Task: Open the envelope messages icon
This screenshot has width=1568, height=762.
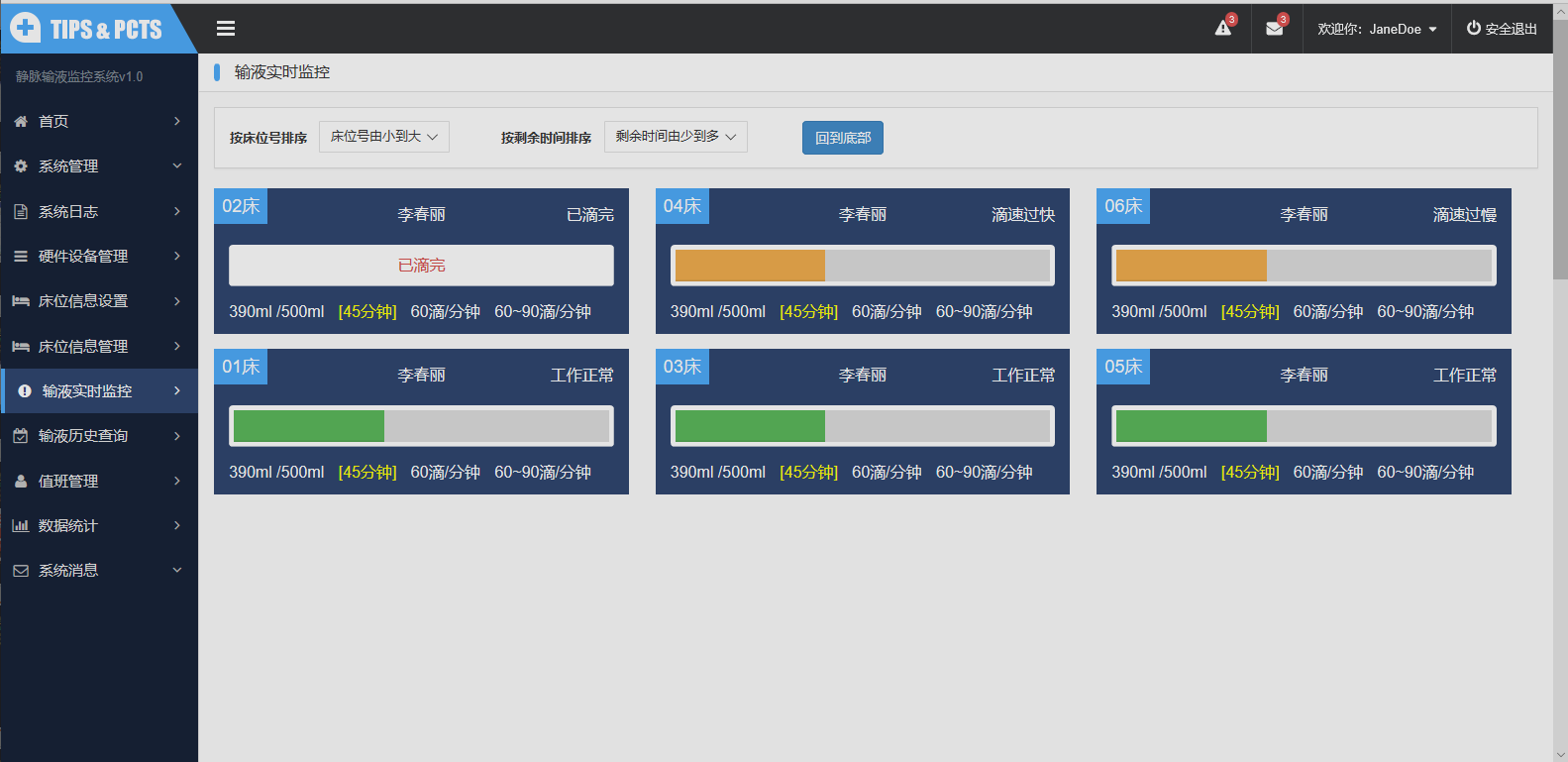Action: click(1275, 29)
